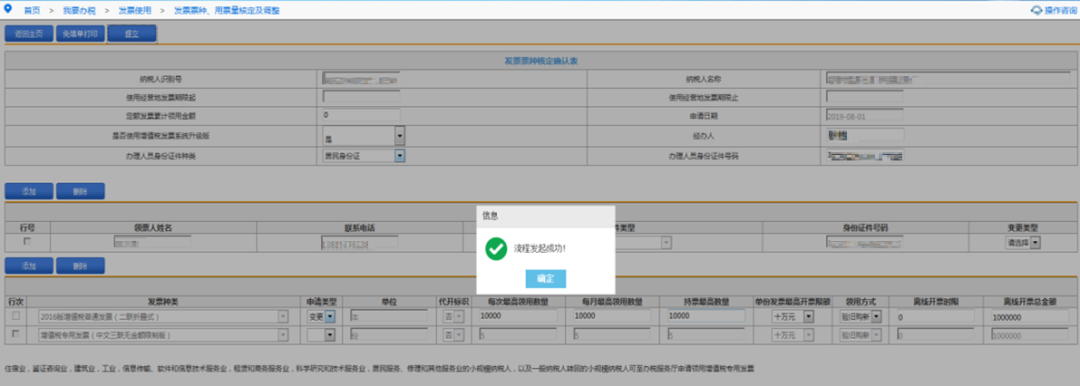1080x386 pixels.
Task: Click 添加 above the 发票种类 table
Action: pos(29,265)
